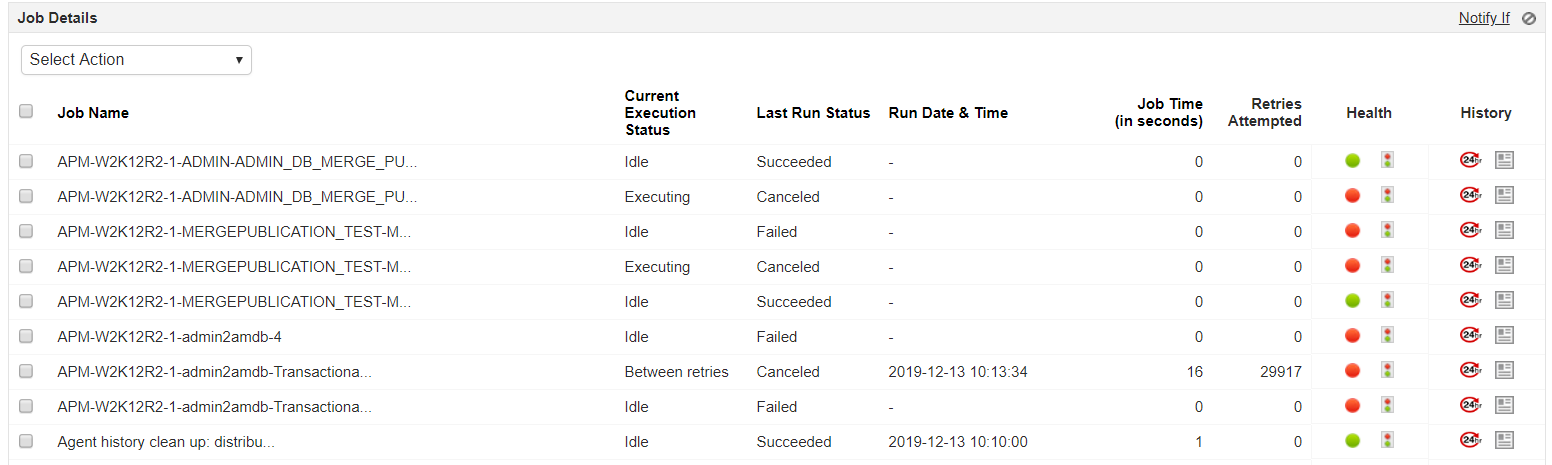Tick the select-all checkbox beside Job Name
The image size is (1552, 465).
(26, 112)
